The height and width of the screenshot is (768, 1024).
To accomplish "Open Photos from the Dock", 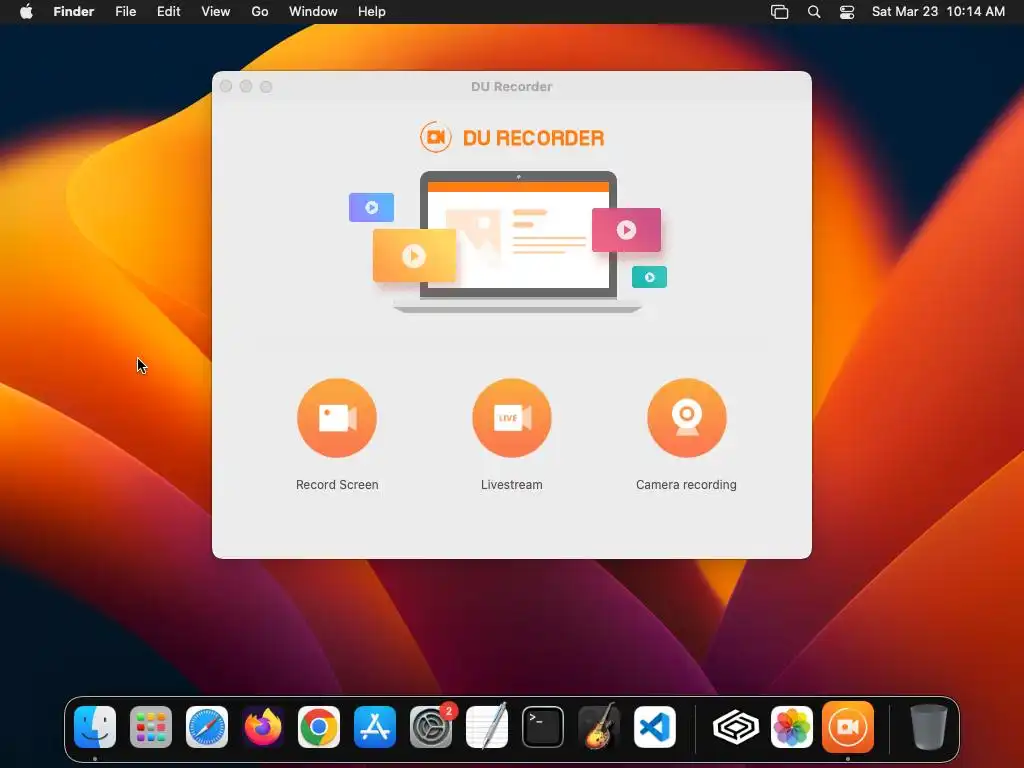I will (x=792, y=727).
